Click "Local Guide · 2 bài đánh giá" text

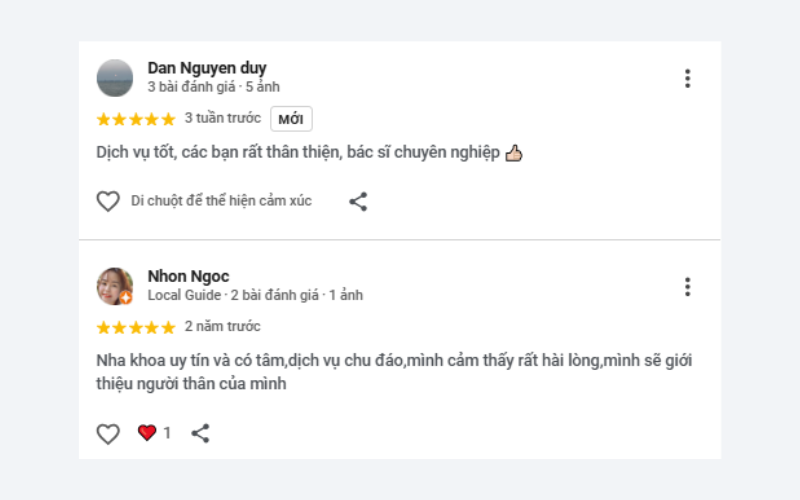(233, 295)
